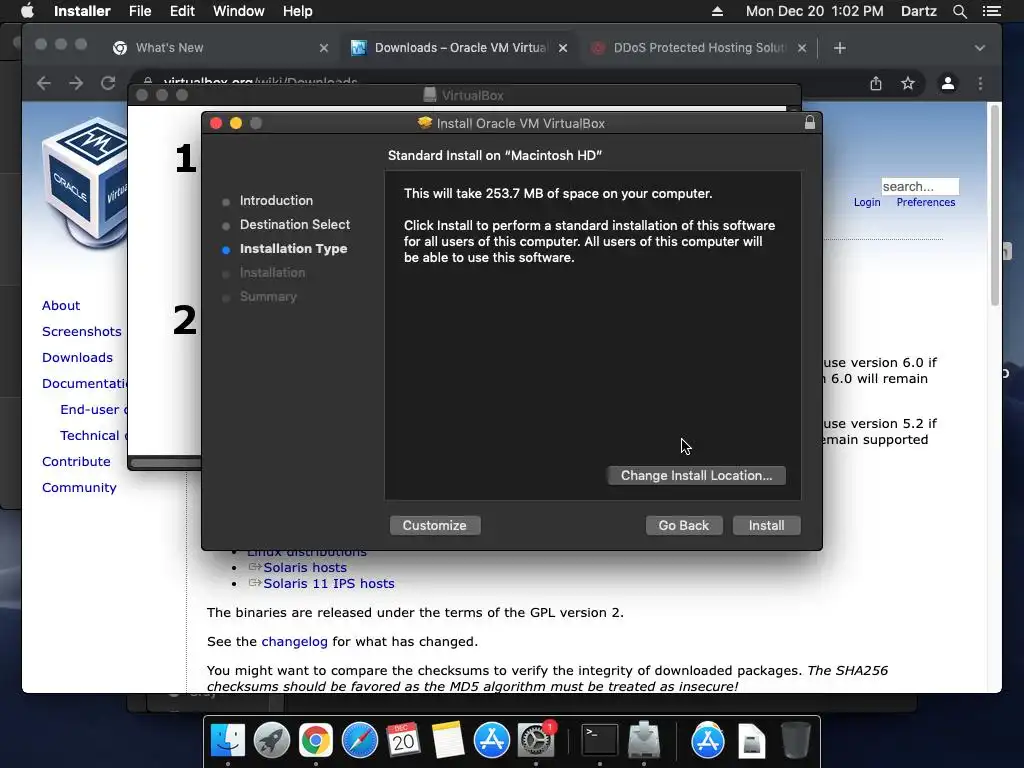The image size is (1024, 768).
Task: Click Change Install Location button
Action: click(x=696, y=475)
